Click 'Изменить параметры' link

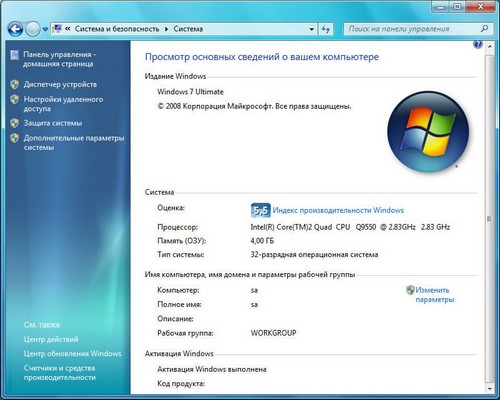coord(435,295)
